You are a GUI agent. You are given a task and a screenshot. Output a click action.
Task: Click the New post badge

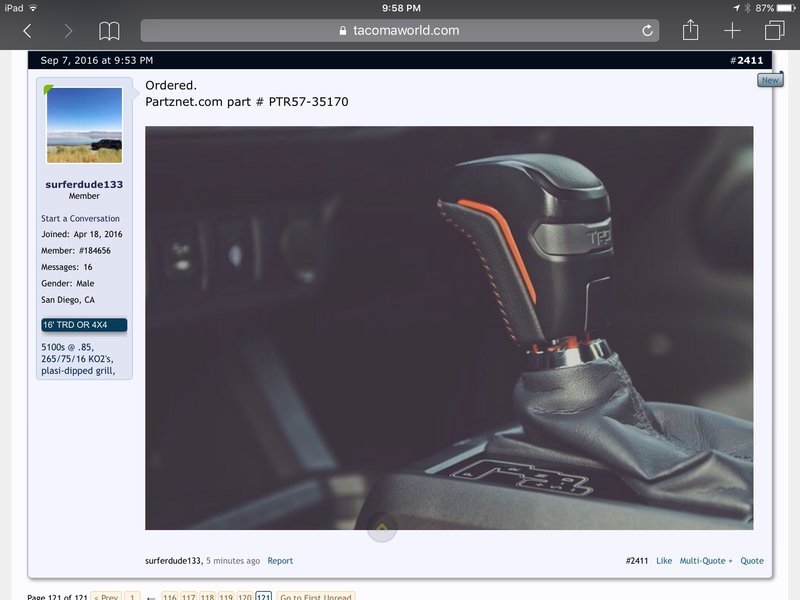click(x=770, y=80)
